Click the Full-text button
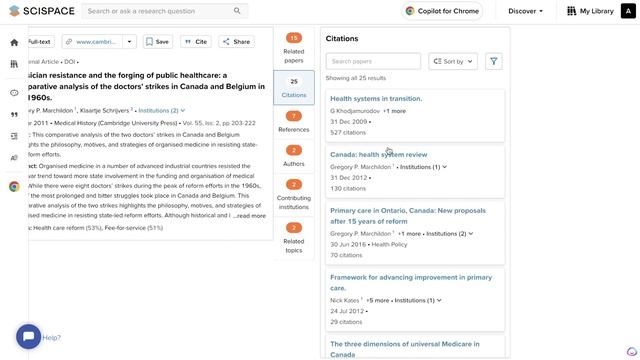This screenshot has height=360, width=640. pos(40,42)
